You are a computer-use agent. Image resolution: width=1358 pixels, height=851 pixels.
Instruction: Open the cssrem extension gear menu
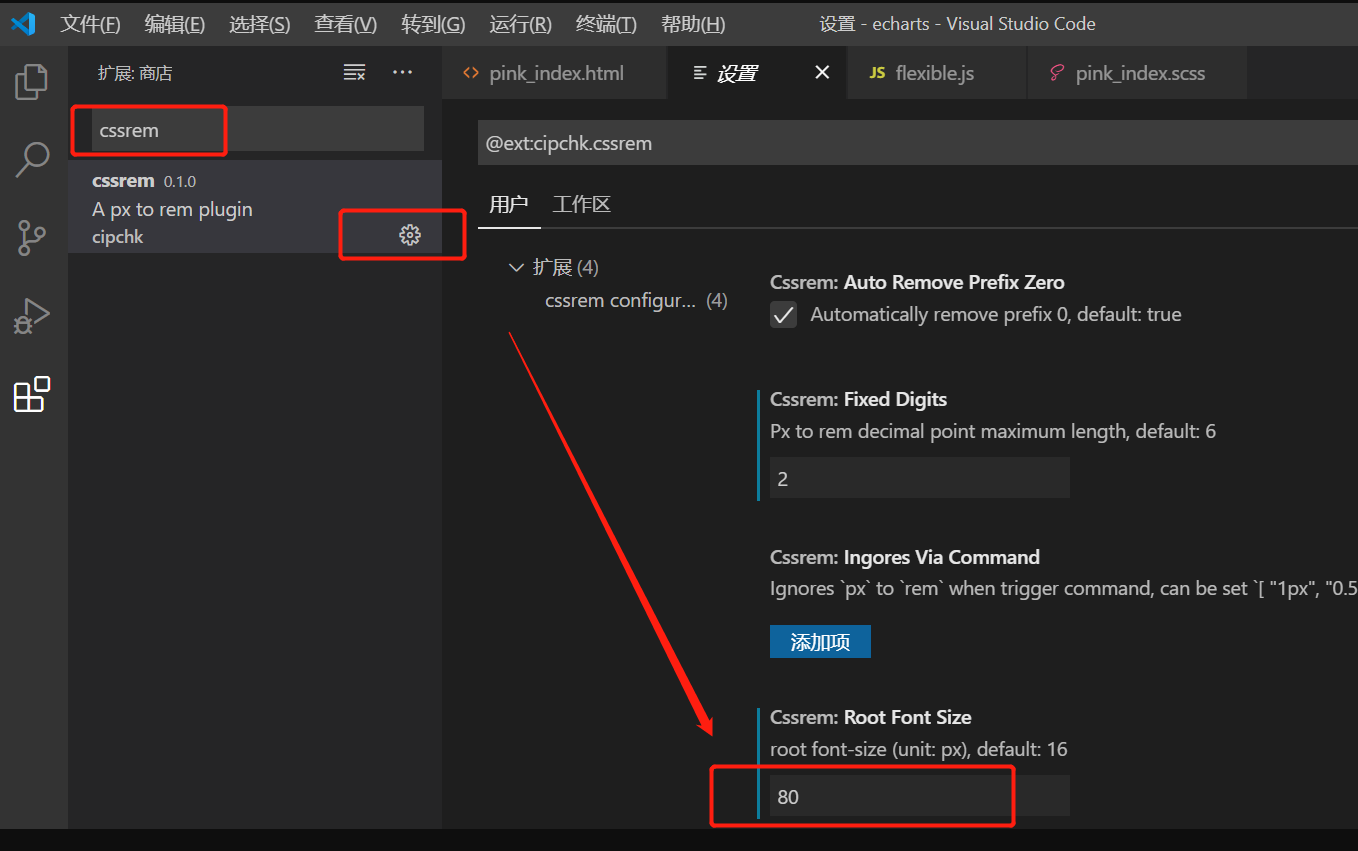click(409, 235)
